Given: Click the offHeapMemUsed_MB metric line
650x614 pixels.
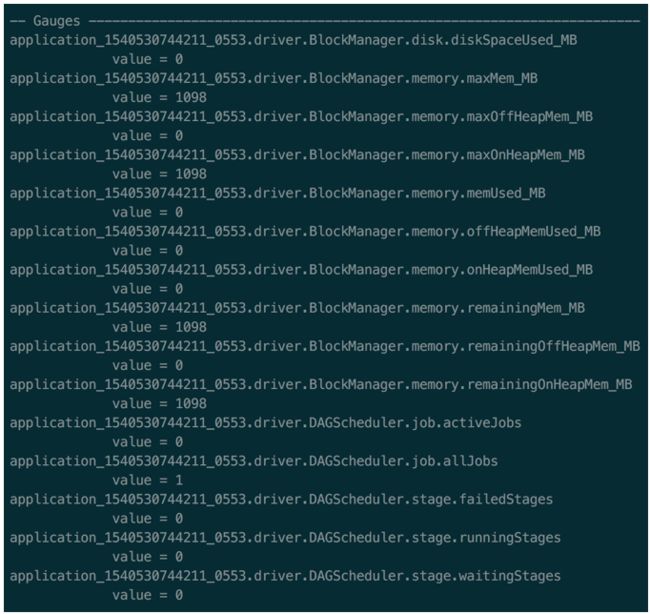Looking at the screenshot, I should click(305, 231).
